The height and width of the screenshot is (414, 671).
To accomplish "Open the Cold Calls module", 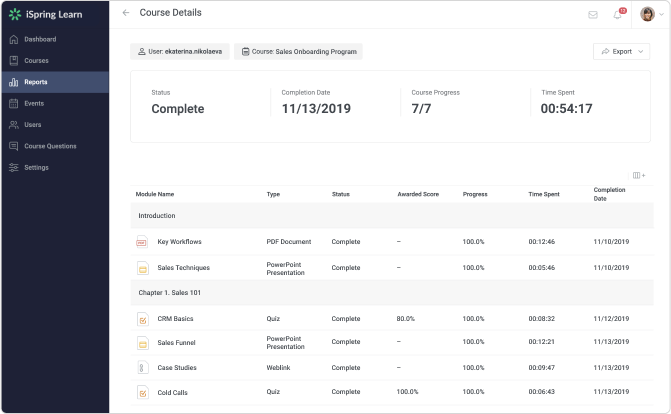I will (172, 393).
